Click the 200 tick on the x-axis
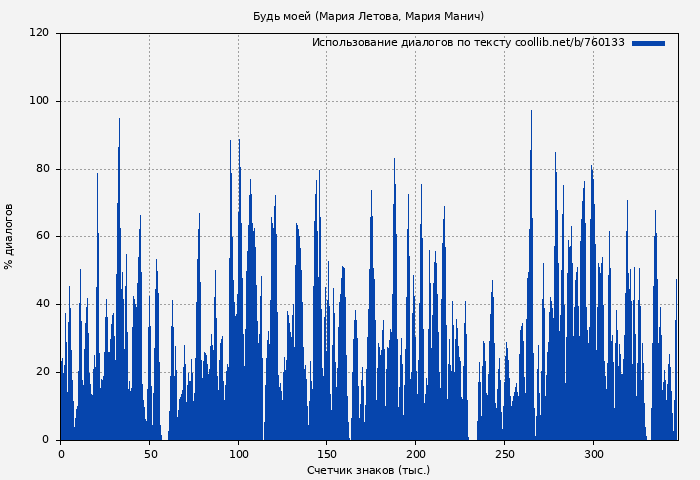 (416, 454)
